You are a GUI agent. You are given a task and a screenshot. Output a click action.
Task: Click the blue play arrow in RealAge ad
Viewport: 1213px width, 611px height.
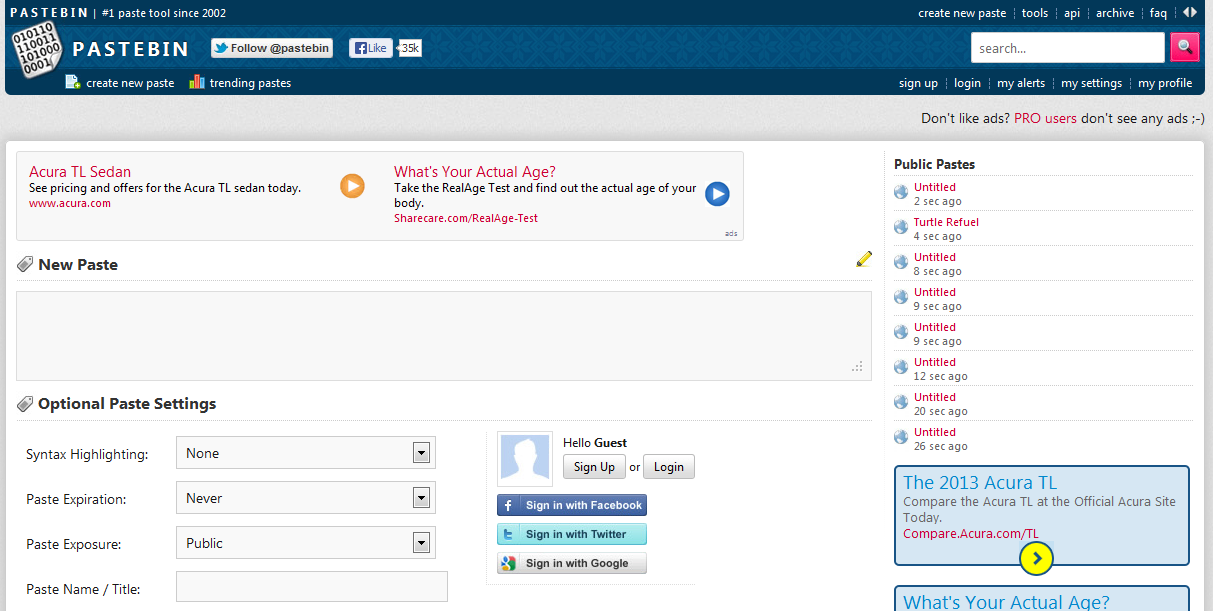click(x=717, y=194)
